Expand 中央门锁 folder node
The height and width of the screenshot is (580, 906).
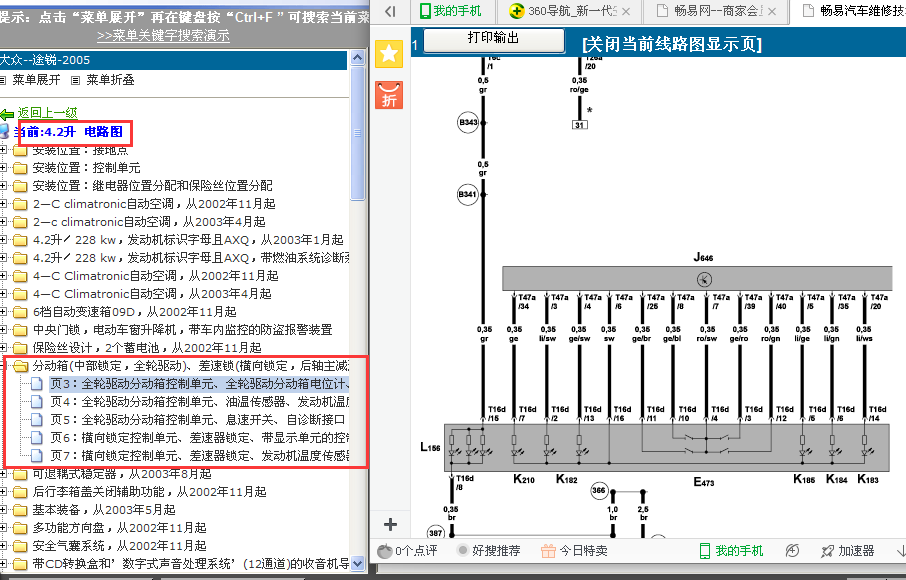pos(3,330)
